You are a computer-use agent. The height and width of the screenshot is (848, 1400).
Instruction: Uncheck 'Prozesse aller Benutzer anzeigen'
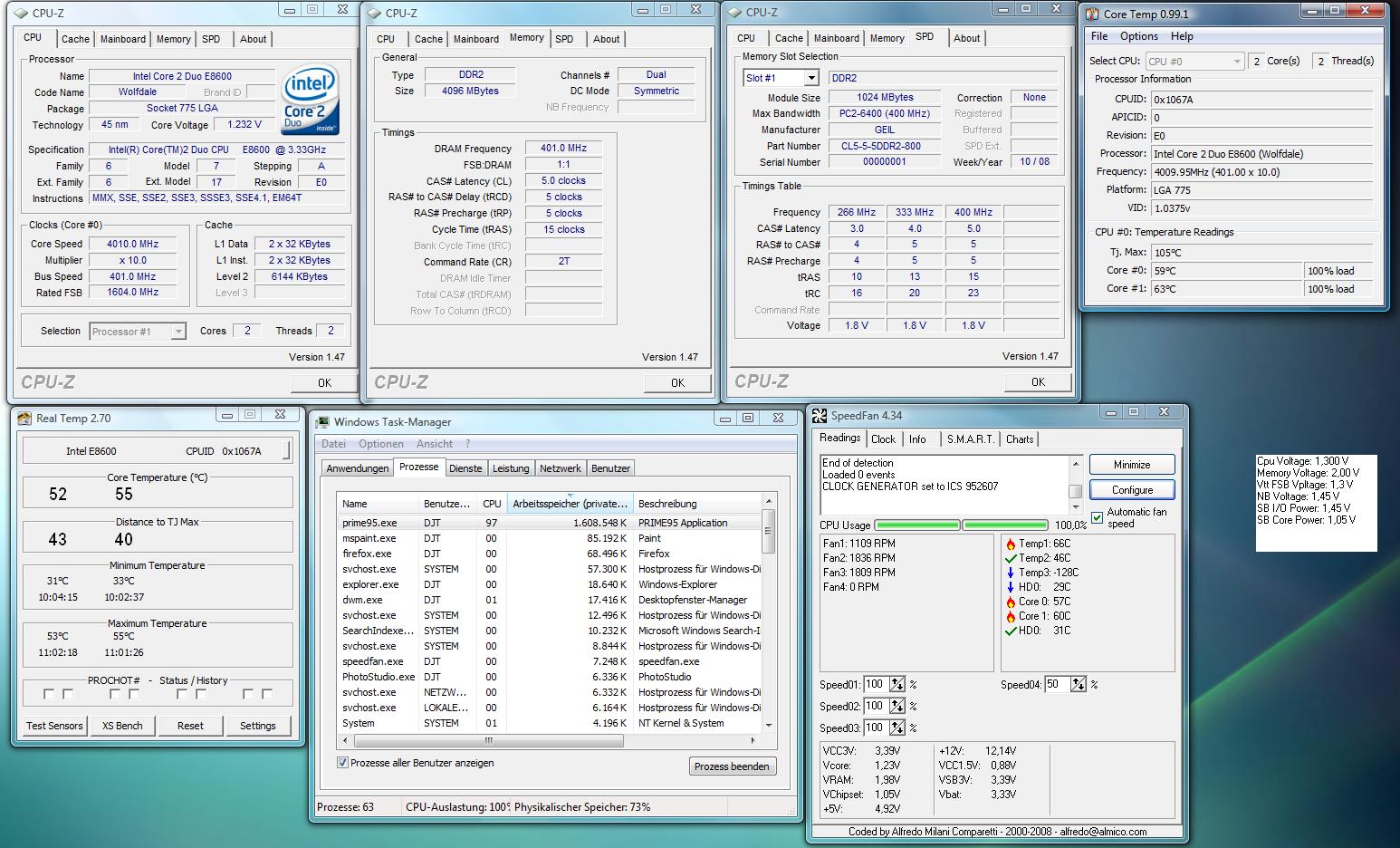click(342, 763)
